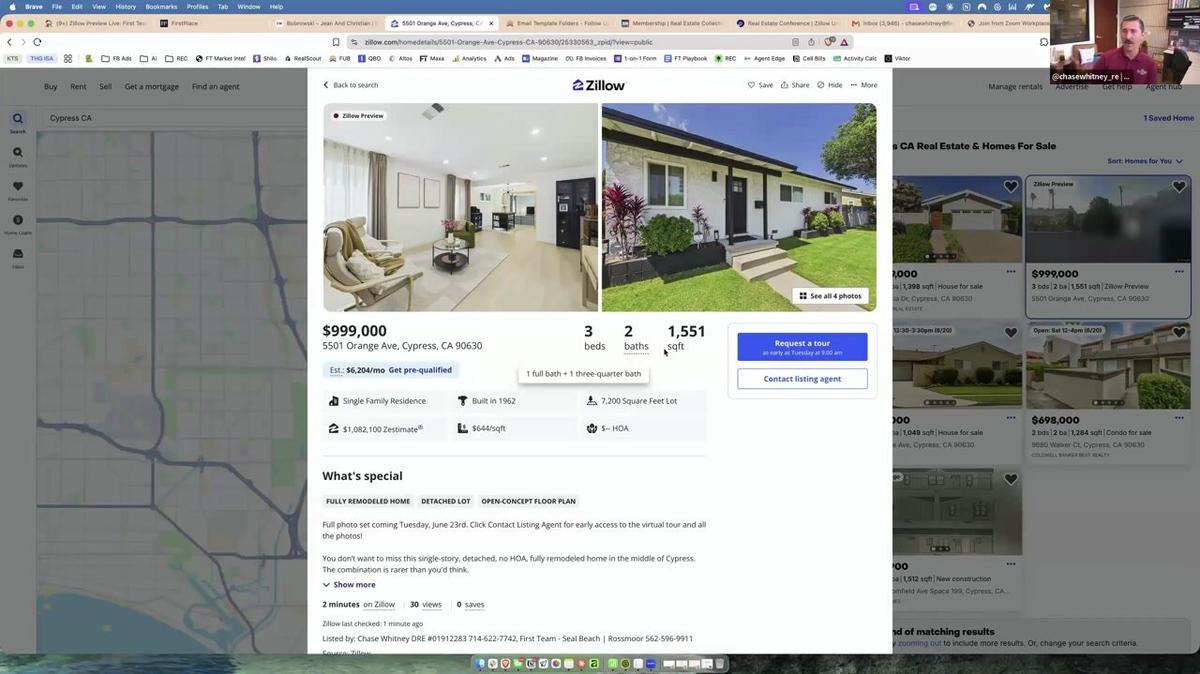Expand description with Show more
1200x674 pixels.
pos(349,585)
